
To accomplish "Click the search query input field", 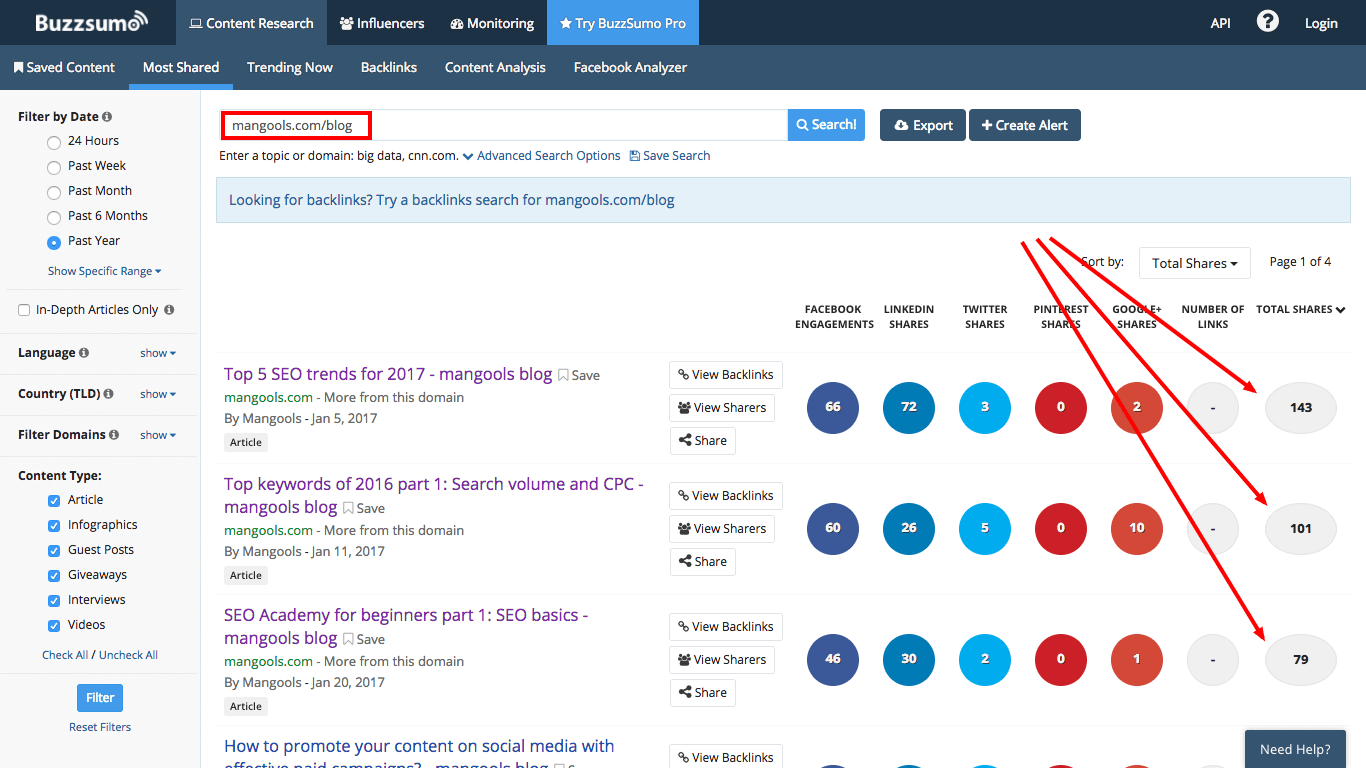I will pos(504,125).
